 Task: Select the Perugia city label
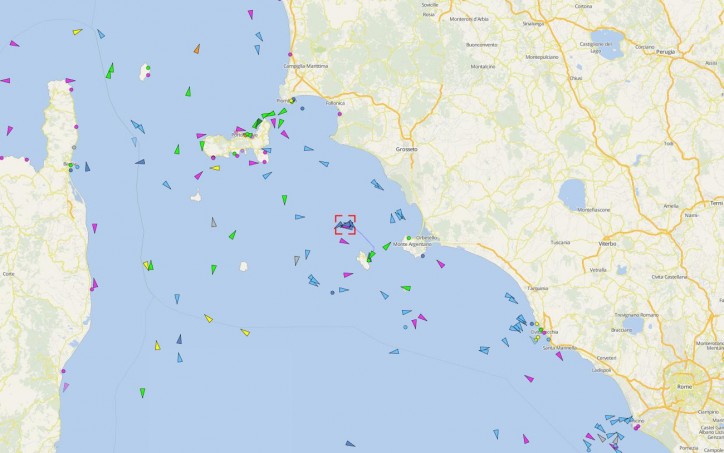pyautogui.click(x=665, y=52)
